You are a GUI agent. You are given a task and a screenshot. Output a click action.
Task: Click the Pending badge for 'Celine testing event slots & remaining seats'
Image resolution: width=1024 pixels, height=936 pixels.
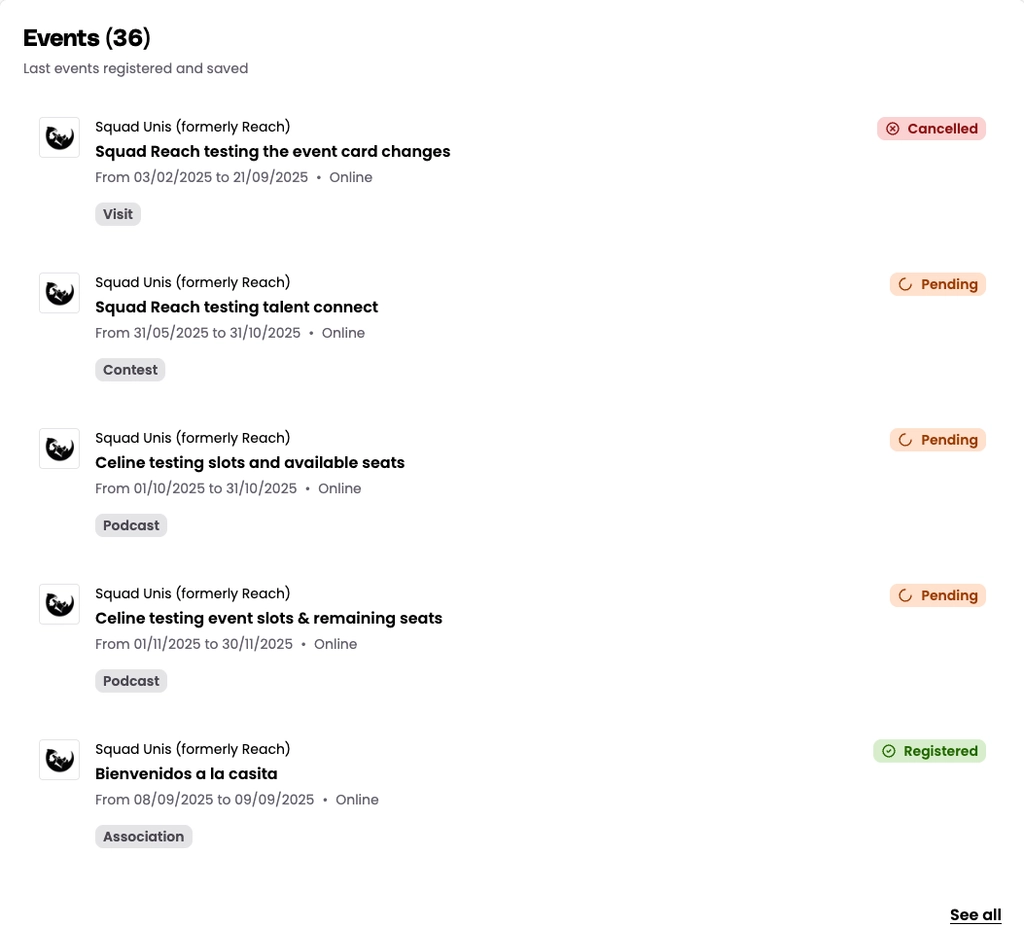pyautogui.click(x=937, y=596)
